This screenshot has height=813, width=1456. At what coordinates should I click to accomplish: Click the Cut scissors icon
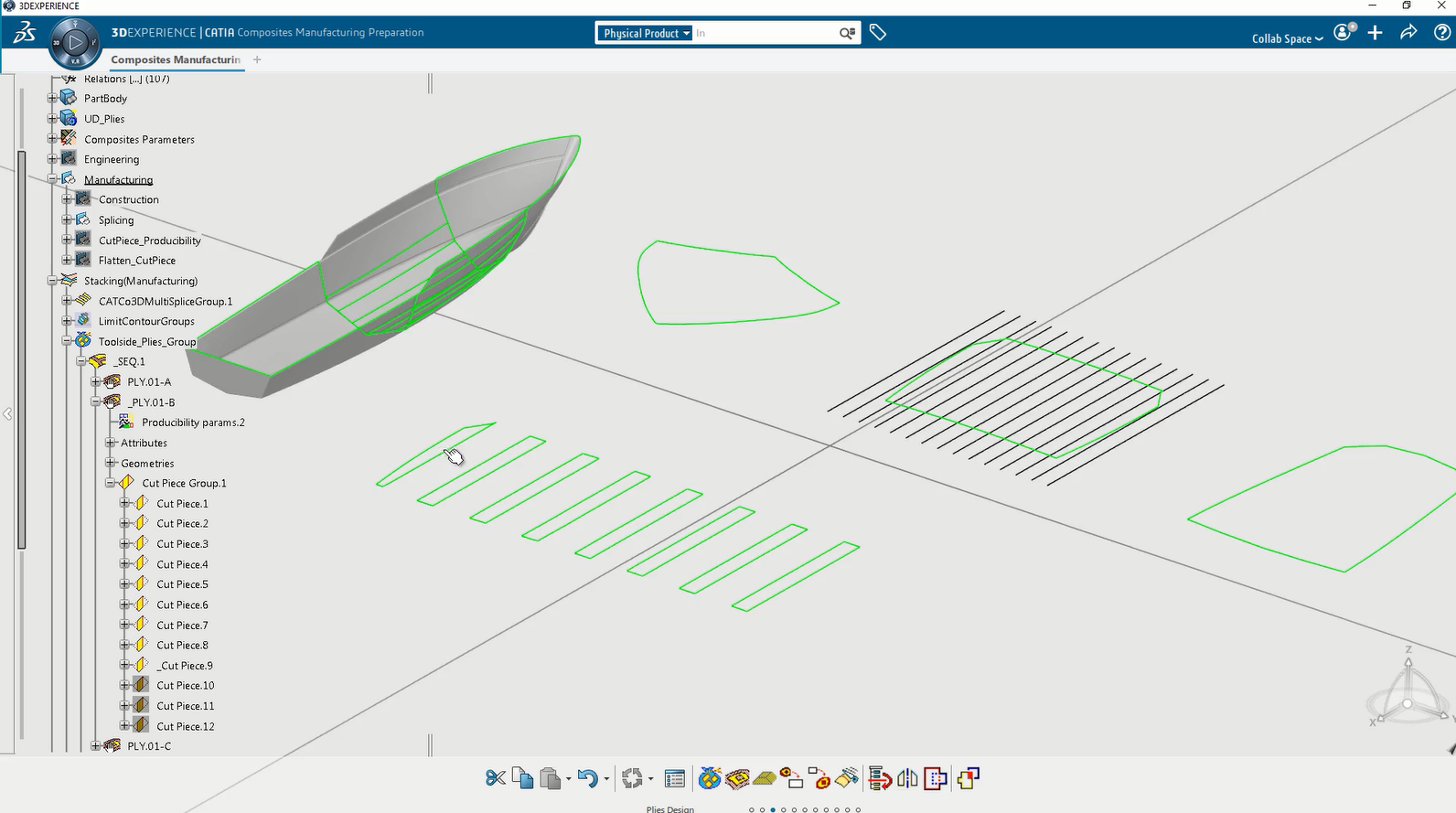click(x=495, y=778)
